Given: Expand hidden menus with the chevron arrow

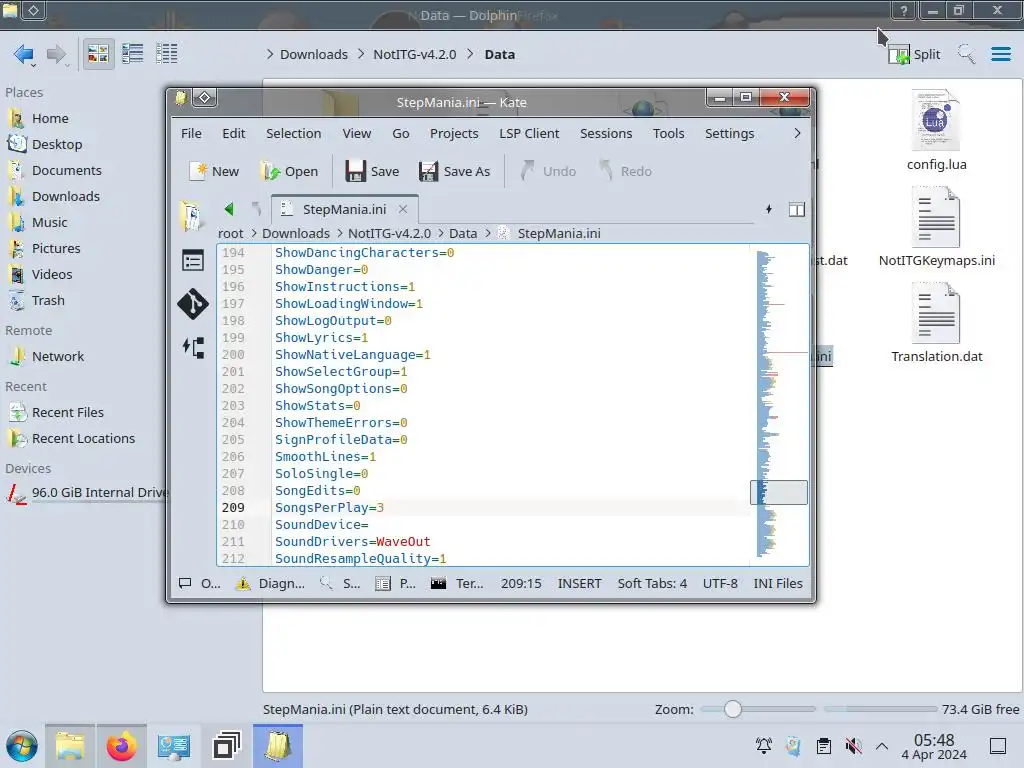Looking at the screenshot, I should tap(797, 133).
